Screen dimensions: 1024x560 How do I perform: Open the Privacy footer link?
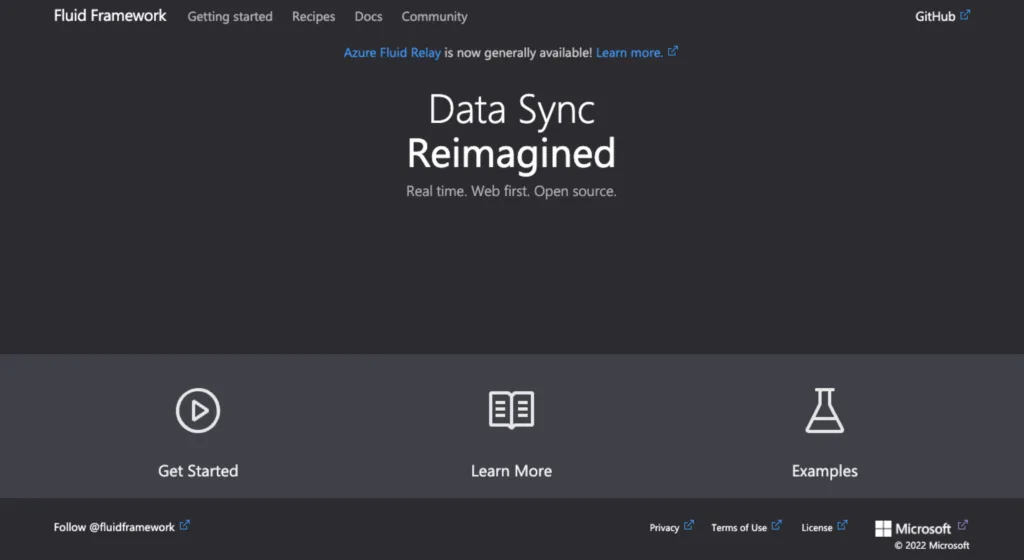click(664, 528)
